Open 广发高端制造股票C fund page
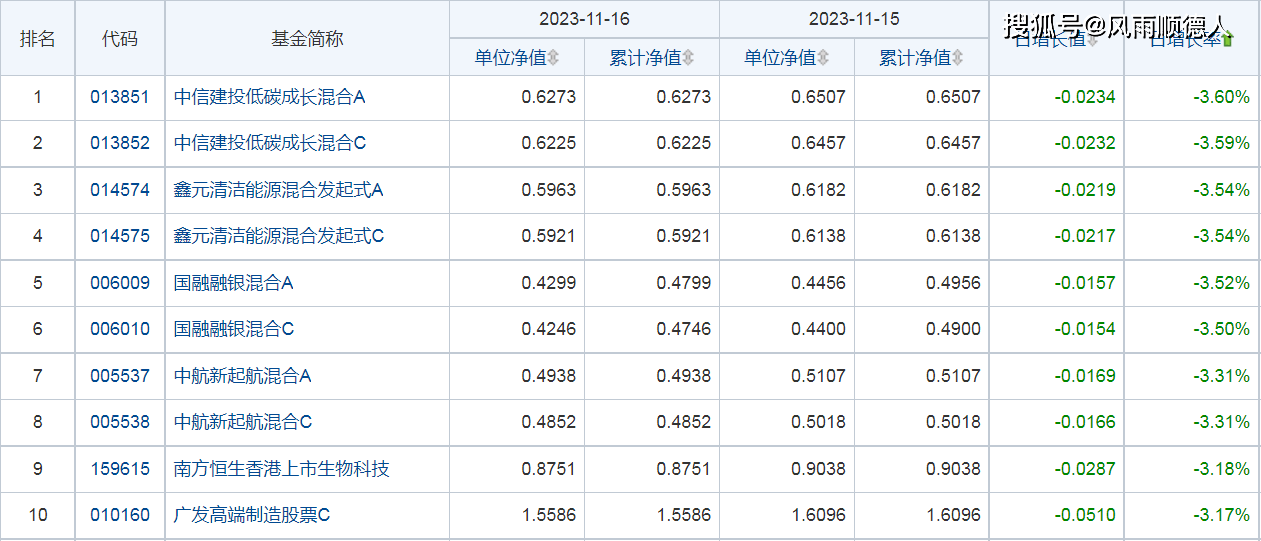Screen dimensions: 1261x541 click(x=252, y=515)
